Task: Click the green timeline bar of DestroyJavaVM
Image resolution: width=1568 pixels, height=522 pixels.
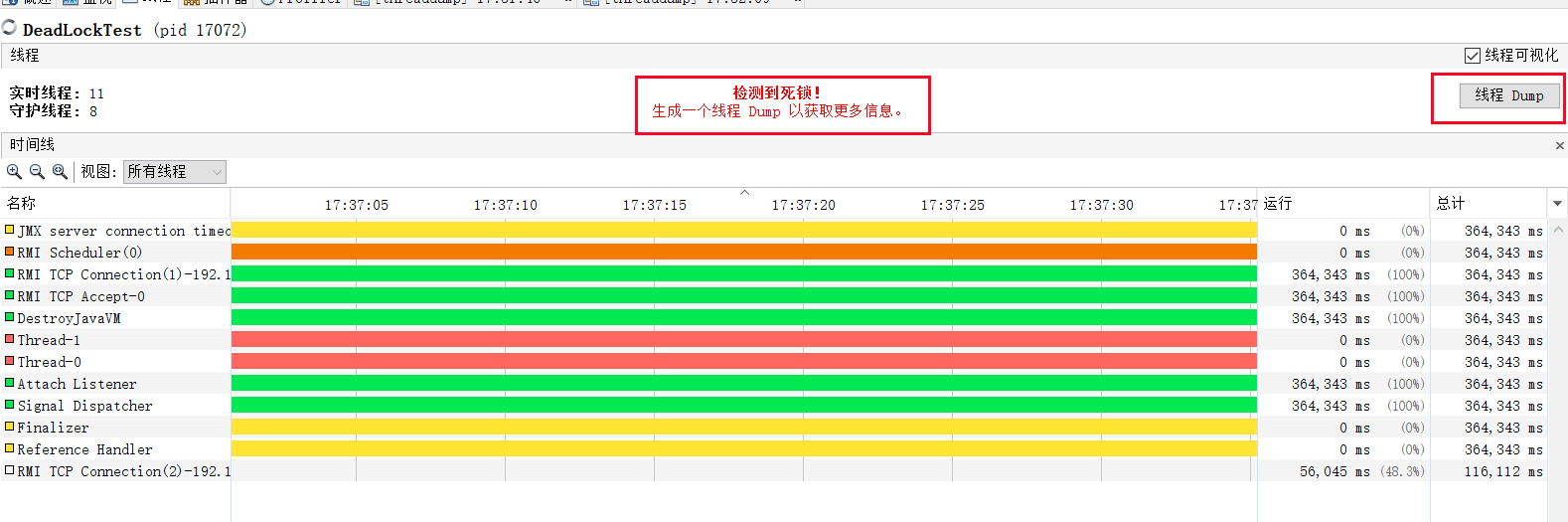Action: pyautogui.click(x=744, y=318)
